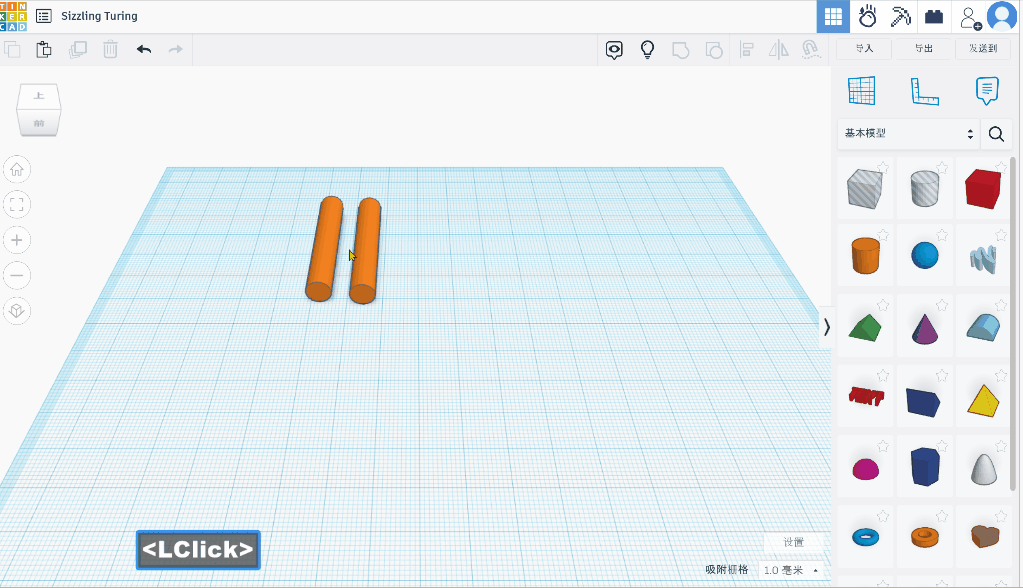The image size is (1023, 588).
Task: Pick the red Text shape
Action: coord(866,395)
